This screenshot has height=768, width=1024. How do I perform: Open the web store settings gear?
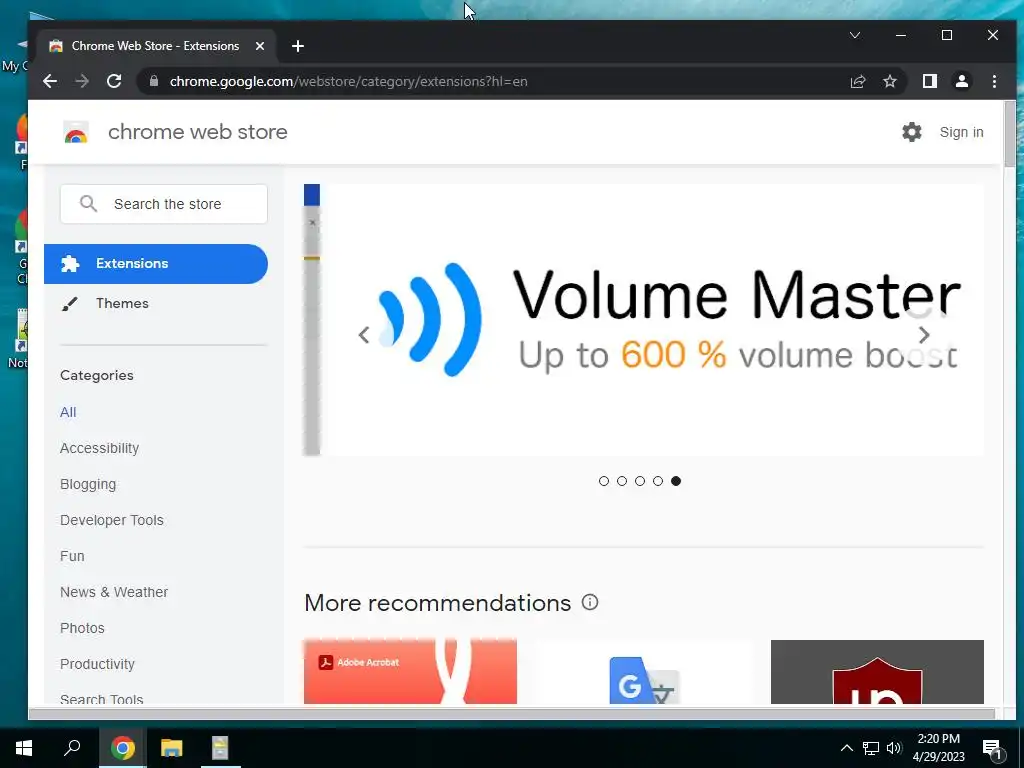click(912, 132)
